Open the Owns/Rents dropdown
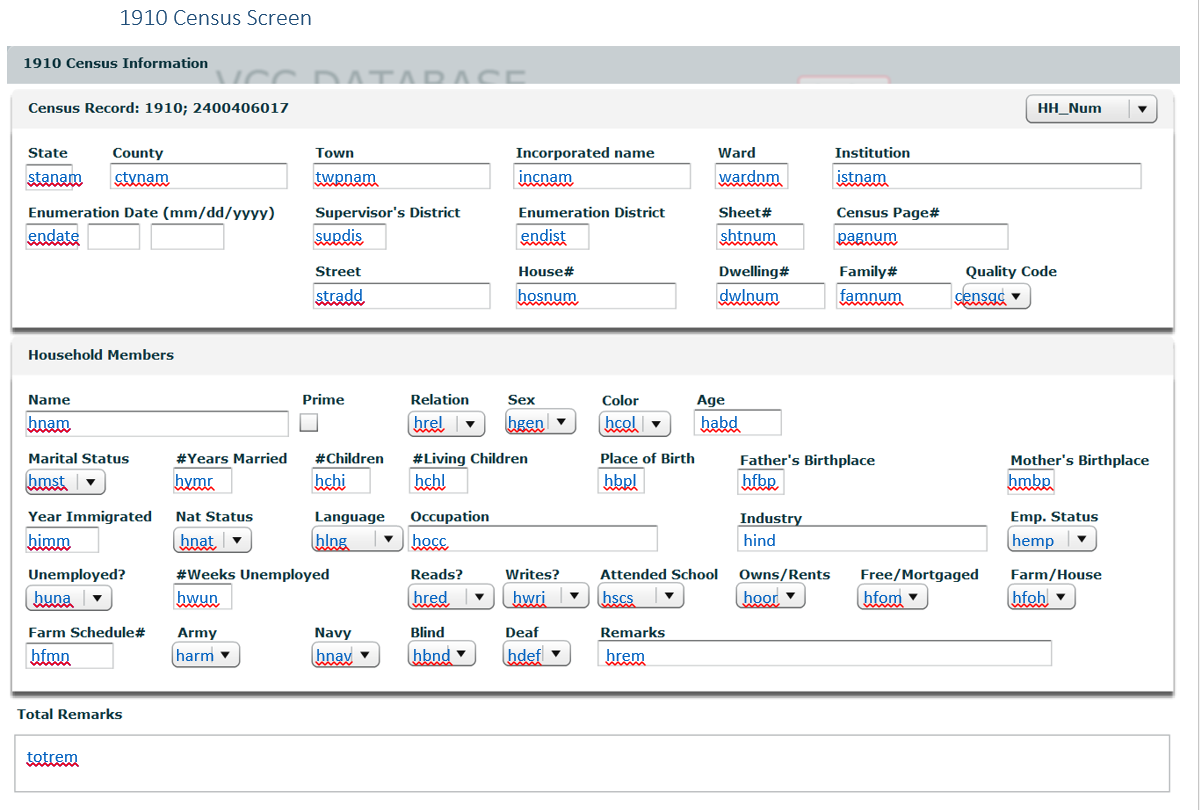 pos(771,597)
